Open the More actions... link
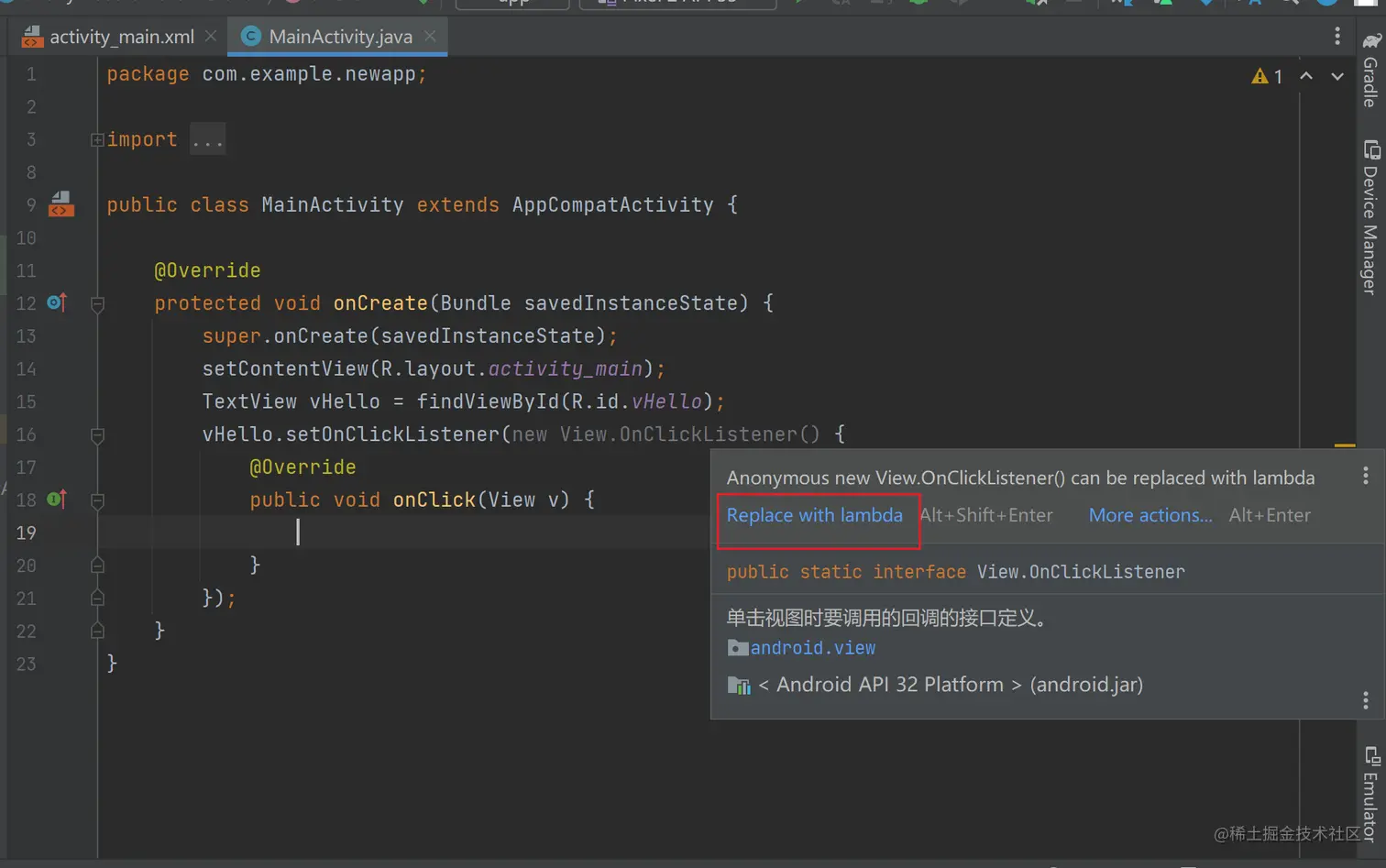Screen dimensions: 1386x868 [1150, 515]
